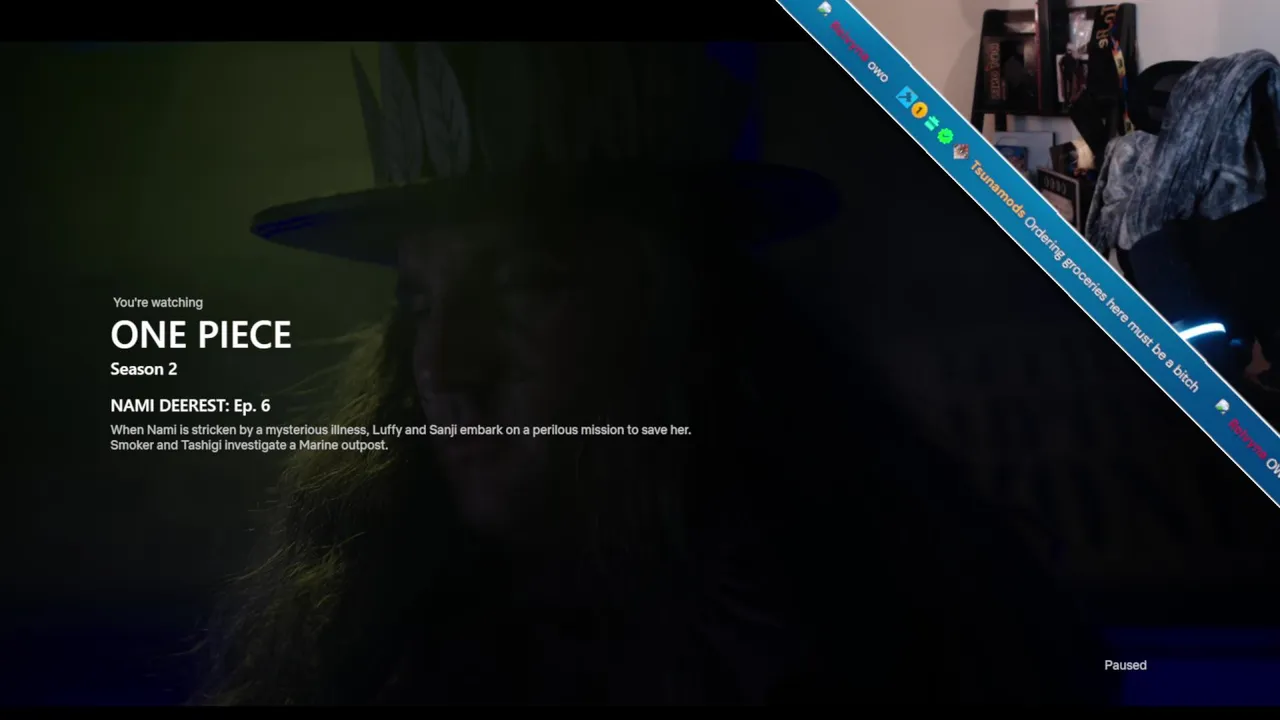Click the 'Ordering groceries here' chat message

pos(1111,302)
